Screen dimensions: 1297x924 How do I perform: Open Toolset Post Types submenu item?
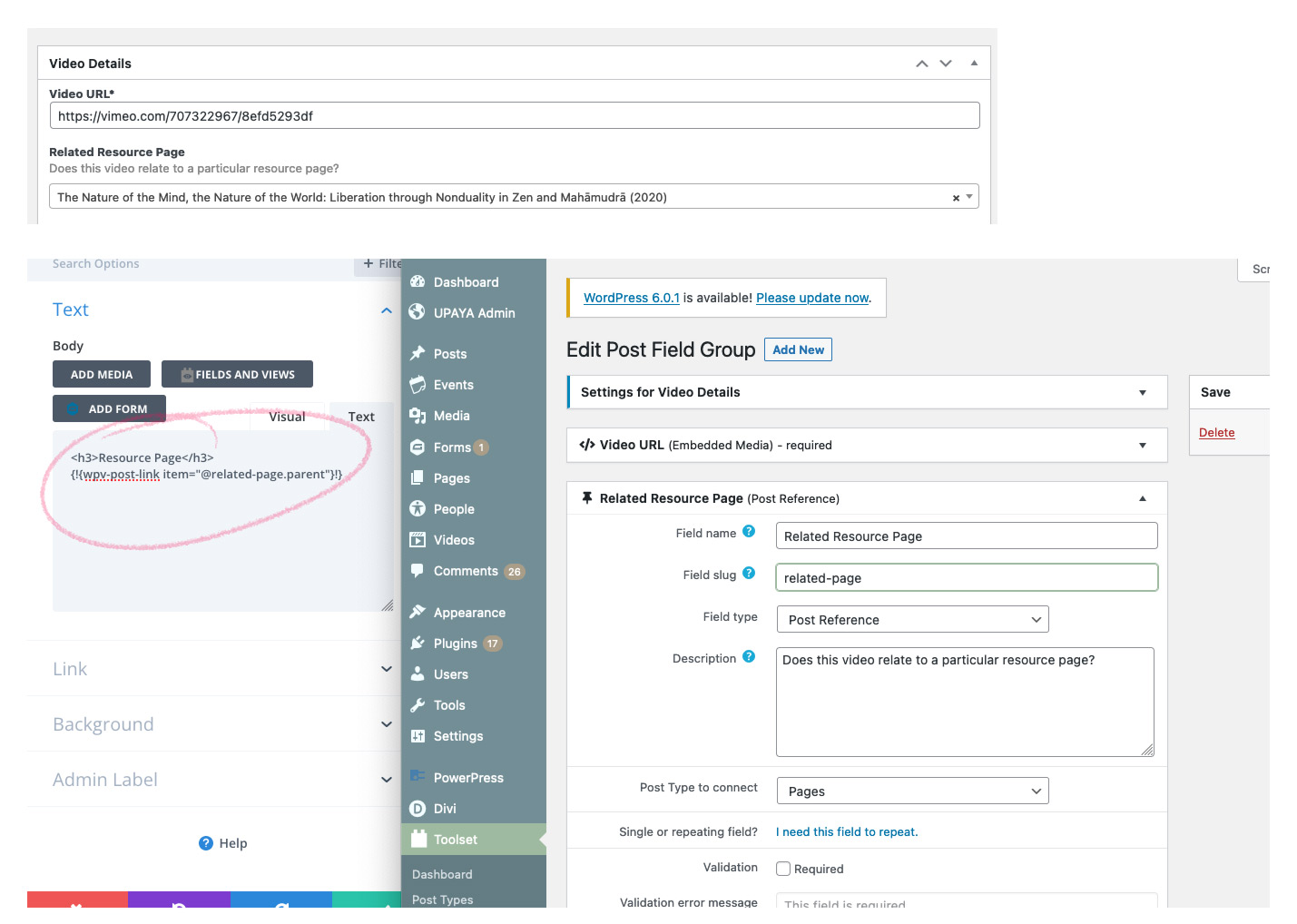click(x=443, y=899)
